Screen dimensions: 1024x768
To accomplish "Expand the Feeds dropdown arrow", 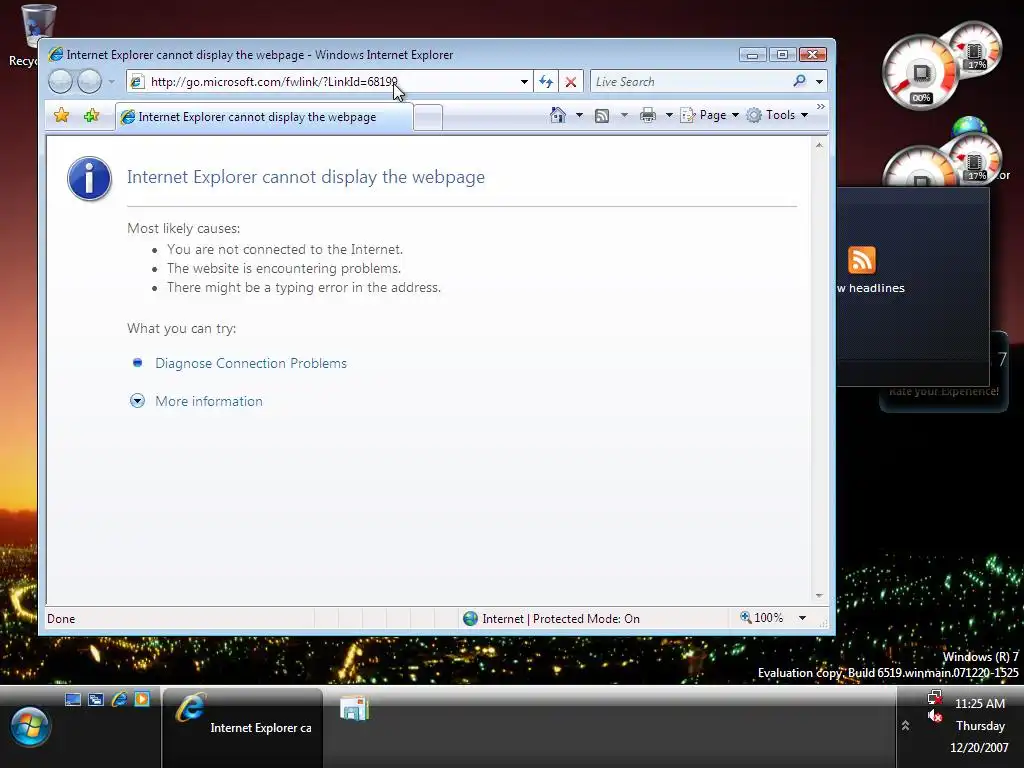I will [x=624, y=115].
